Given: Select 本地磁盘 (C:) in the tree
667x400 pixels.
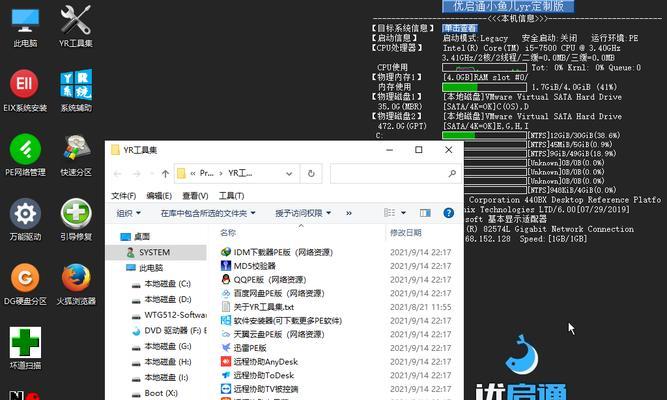Looking at the screenshot, I should pyautogui.click(x=168, y=283).
